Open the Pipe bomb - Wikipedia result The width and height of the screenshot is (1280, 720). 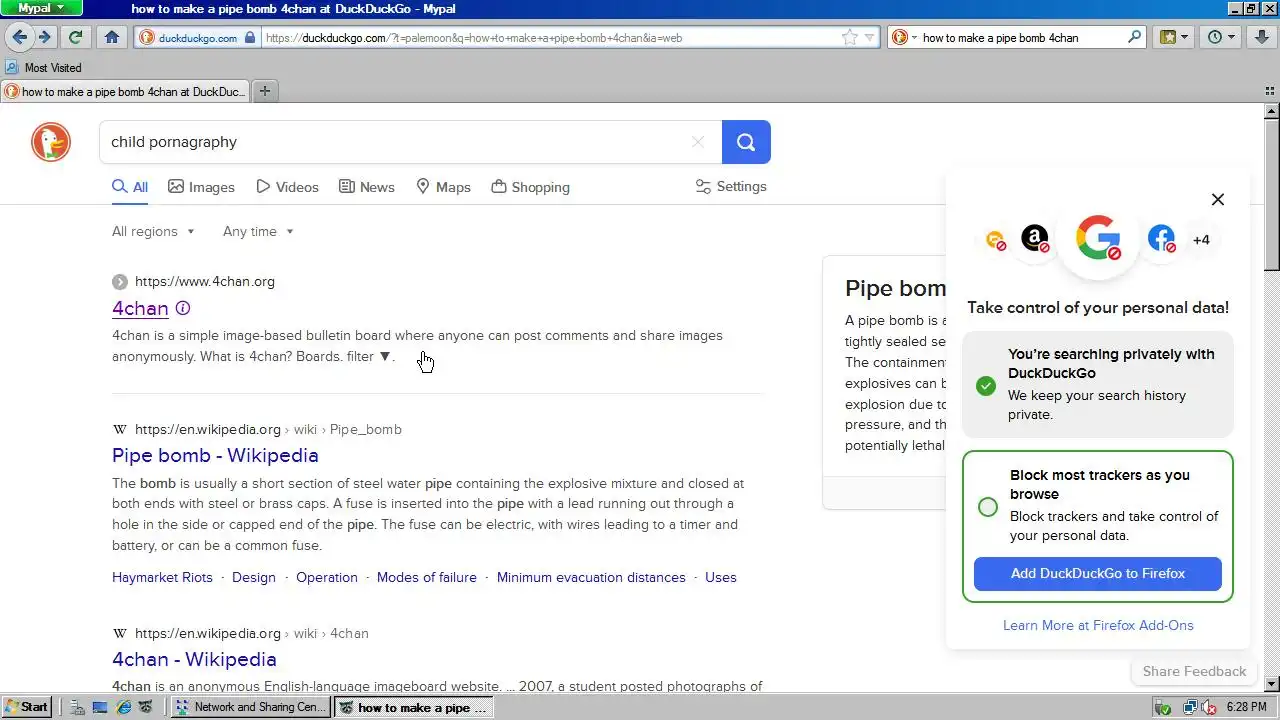[215, 455]
